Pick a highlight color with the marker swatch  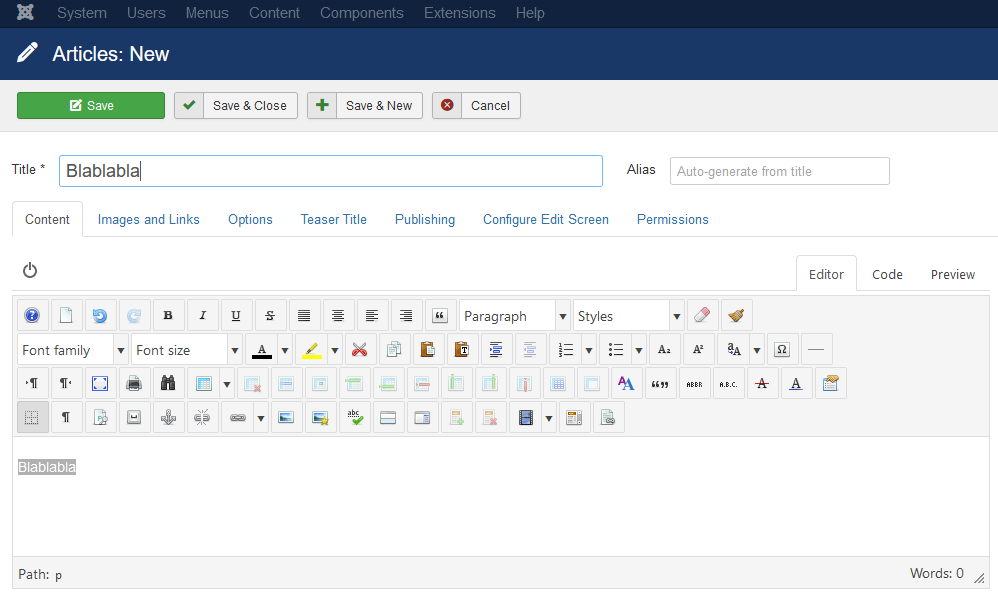pyautogui.click(x=313, y=349)
